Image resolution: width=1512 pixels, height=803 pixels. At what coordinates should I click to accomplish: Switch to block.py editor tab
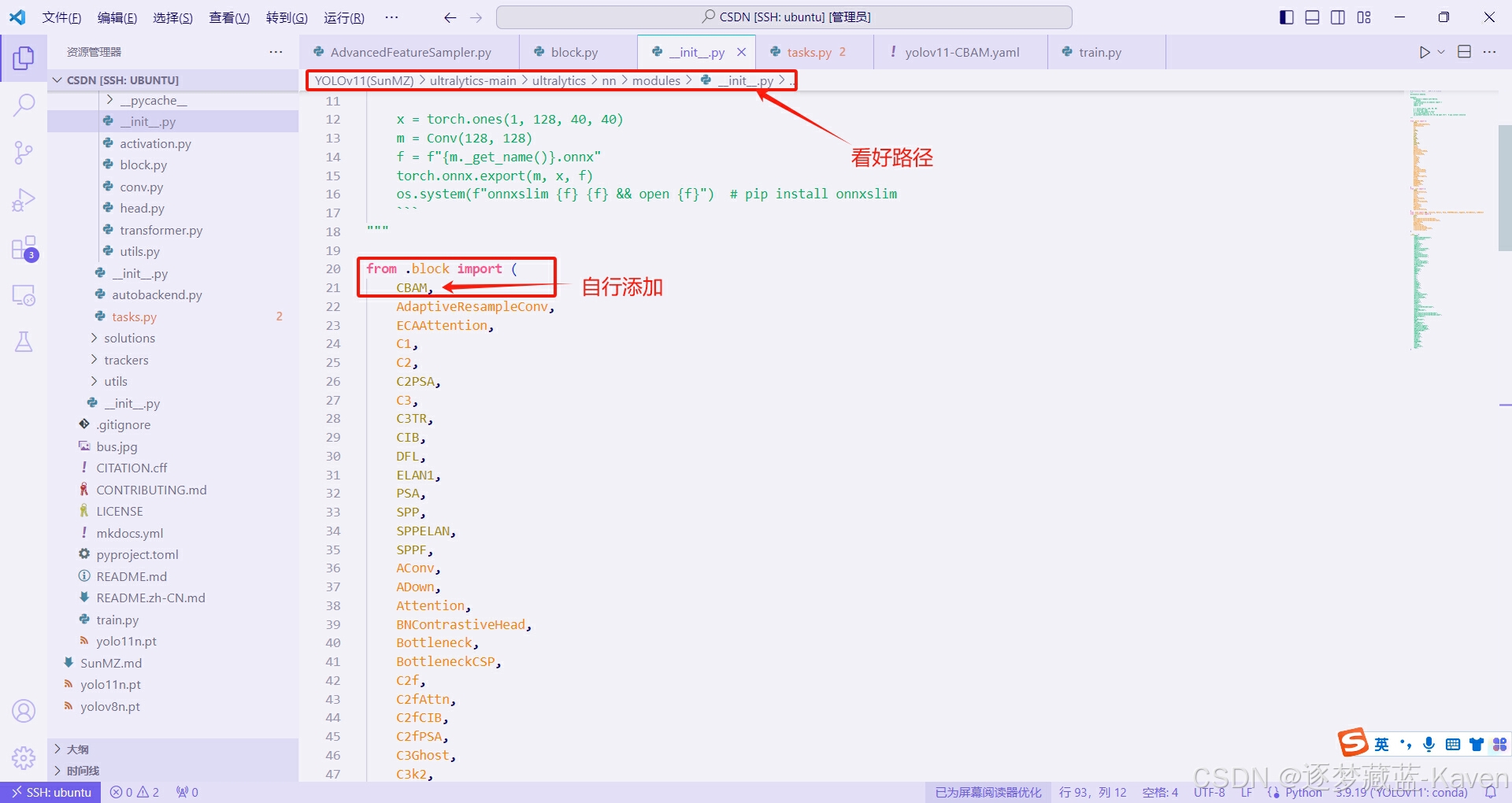(578, 52)
